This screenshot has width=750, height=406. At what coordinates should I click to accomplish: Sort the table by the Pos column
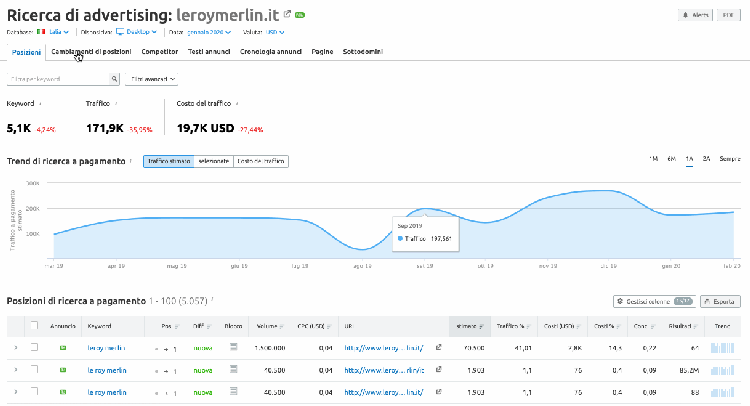point(170,326)
